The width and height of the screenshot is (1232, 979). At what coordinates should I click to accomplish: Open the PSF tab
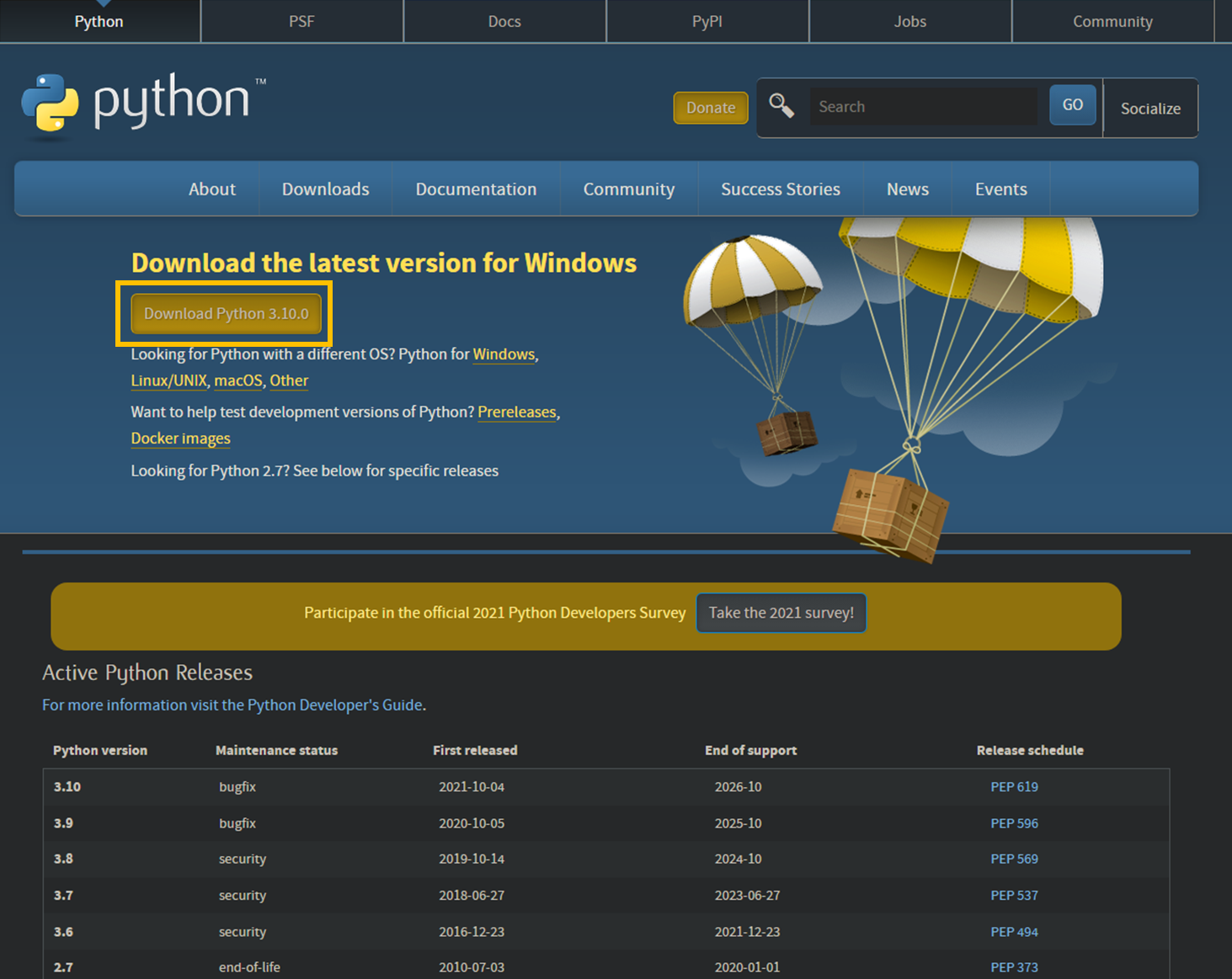click(301, 21)
